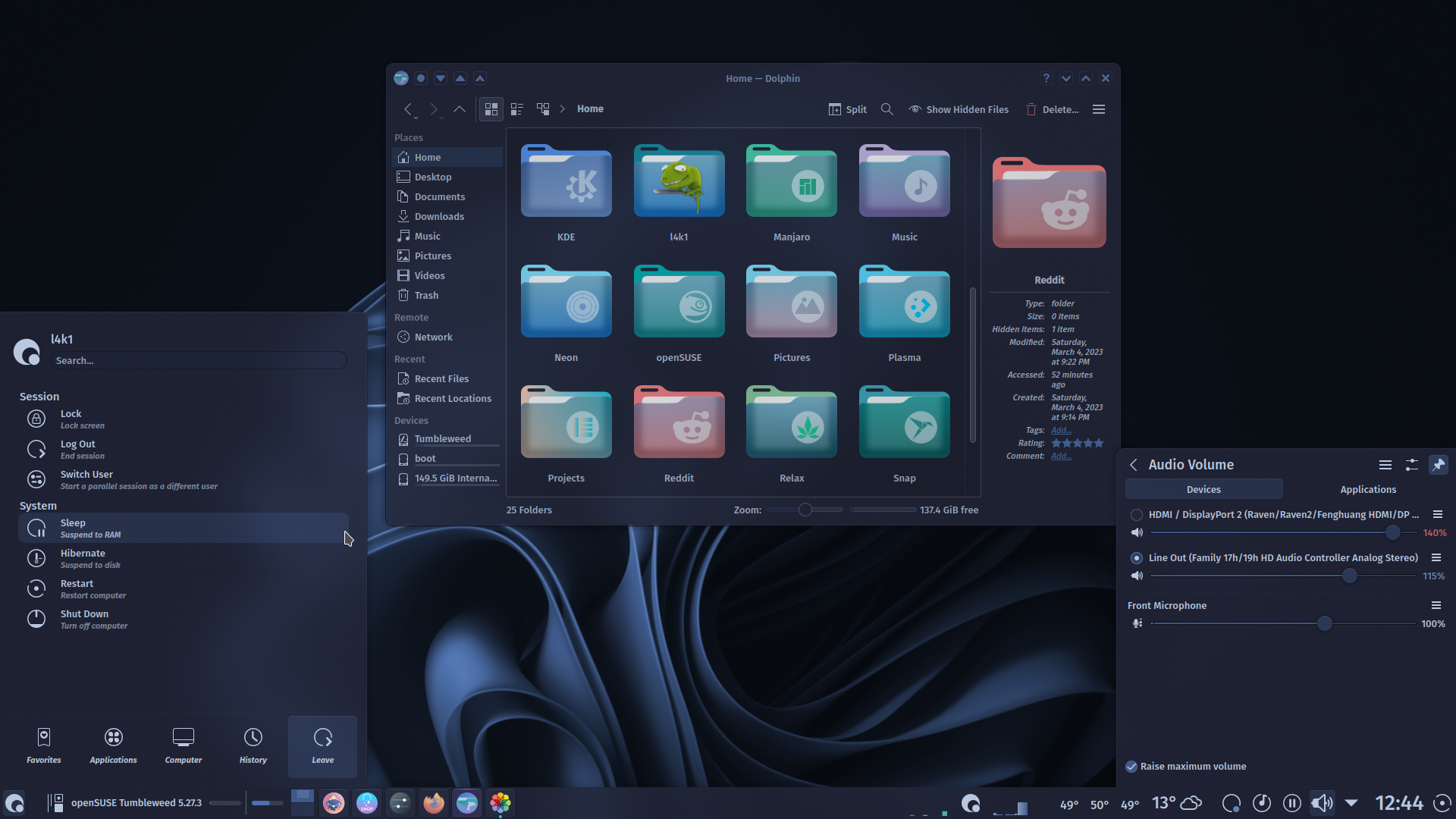Click Delete button in Dolphin toolbar

click(x=1053, y=109)
